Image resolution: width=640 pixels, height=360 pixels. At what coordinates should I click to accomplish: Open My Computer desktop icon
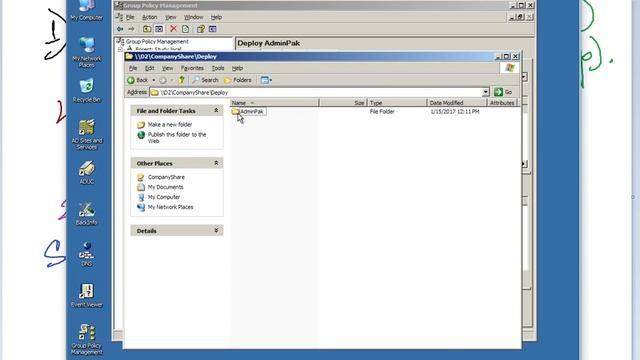pyautogui.click(x=87, y=10)
